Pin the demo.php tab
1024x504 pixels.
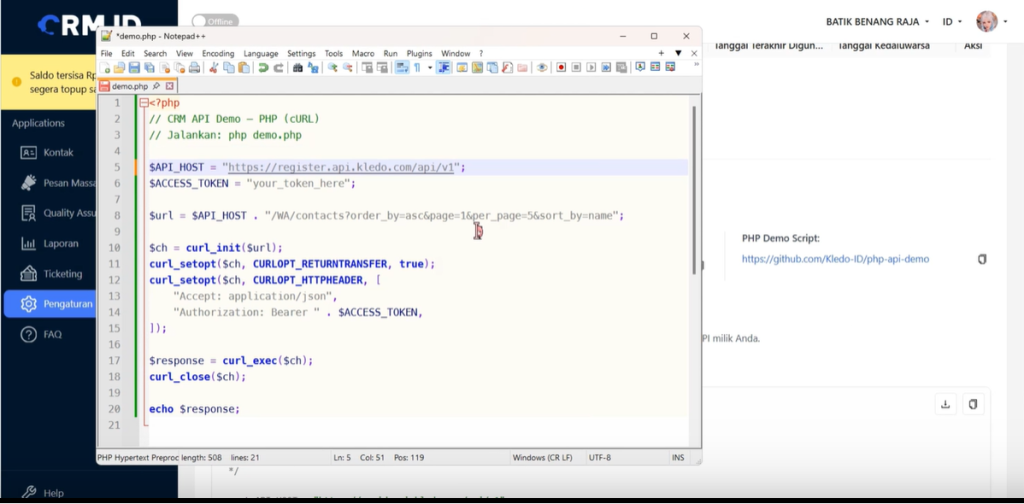click(156, 86)
